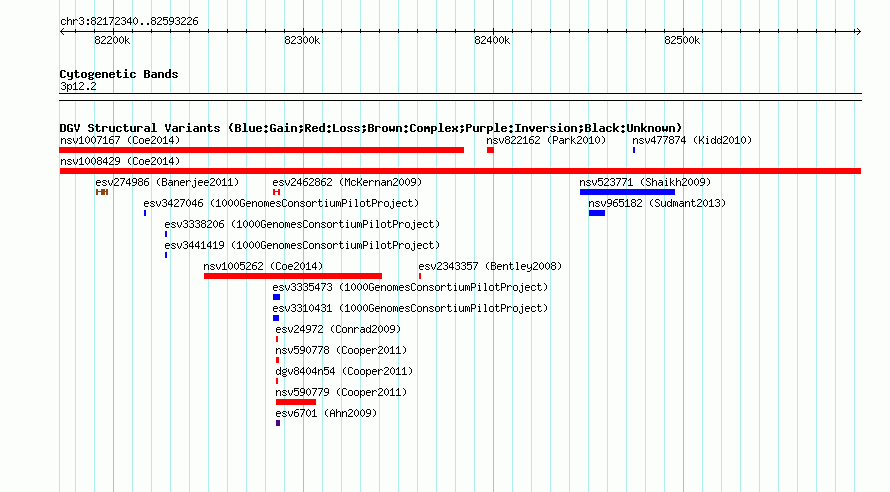Viewport: 890px width, 492px height.
Task: Open the esv3441419 variant label
Action: 302,245
